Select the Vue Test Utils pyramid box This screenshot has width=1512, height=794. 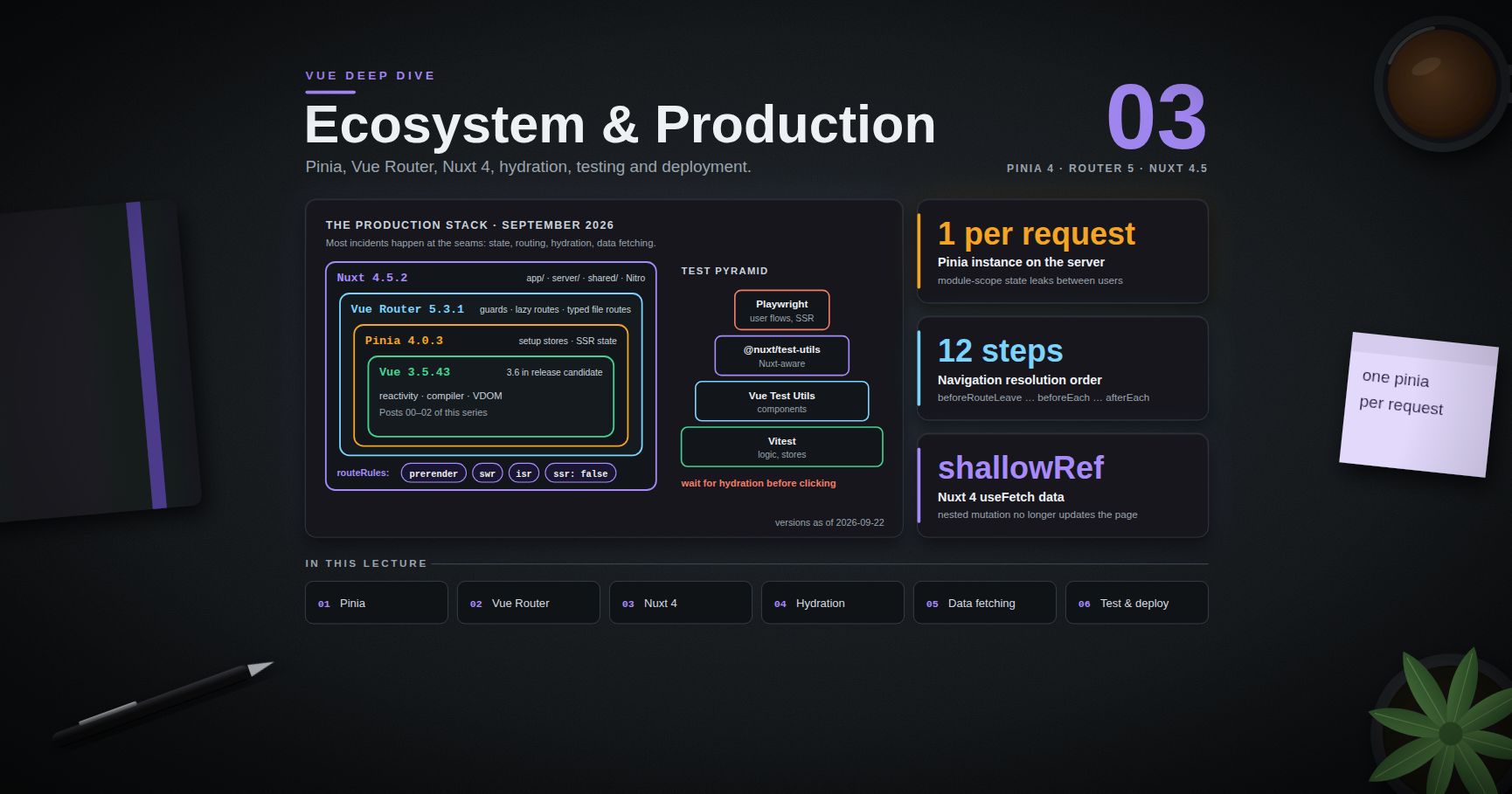782,401
